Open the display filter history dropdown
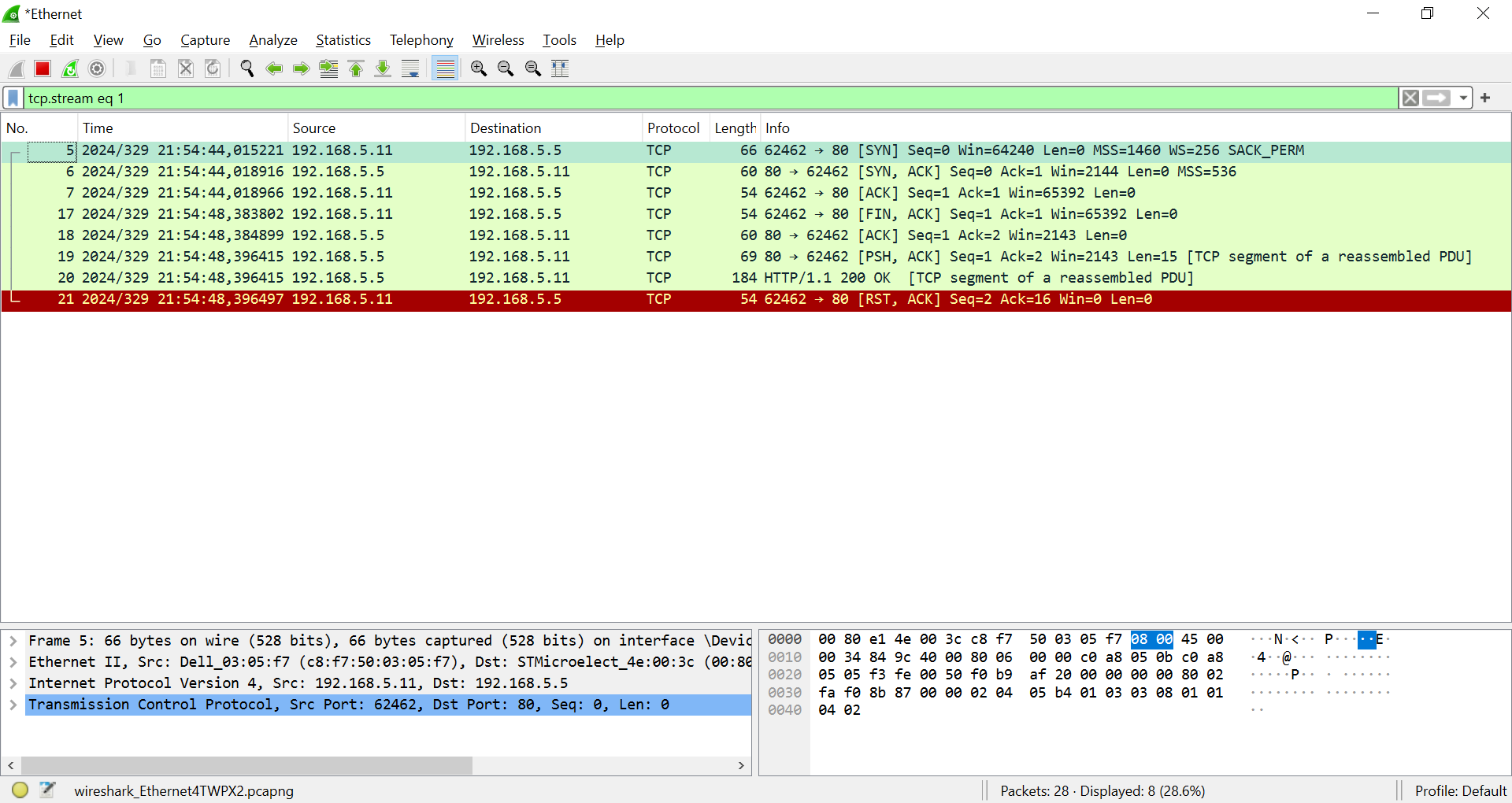 [1463, 98]
